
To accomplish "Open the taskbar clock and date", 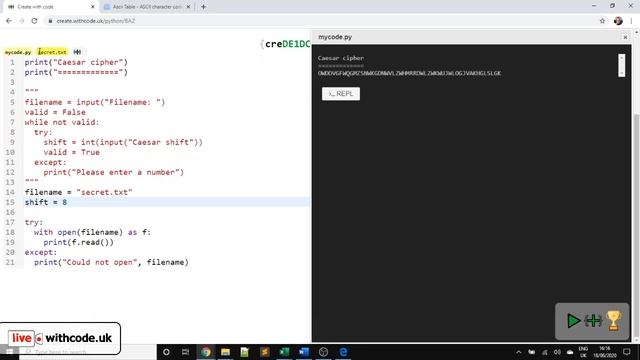I will tap(605, 352).
